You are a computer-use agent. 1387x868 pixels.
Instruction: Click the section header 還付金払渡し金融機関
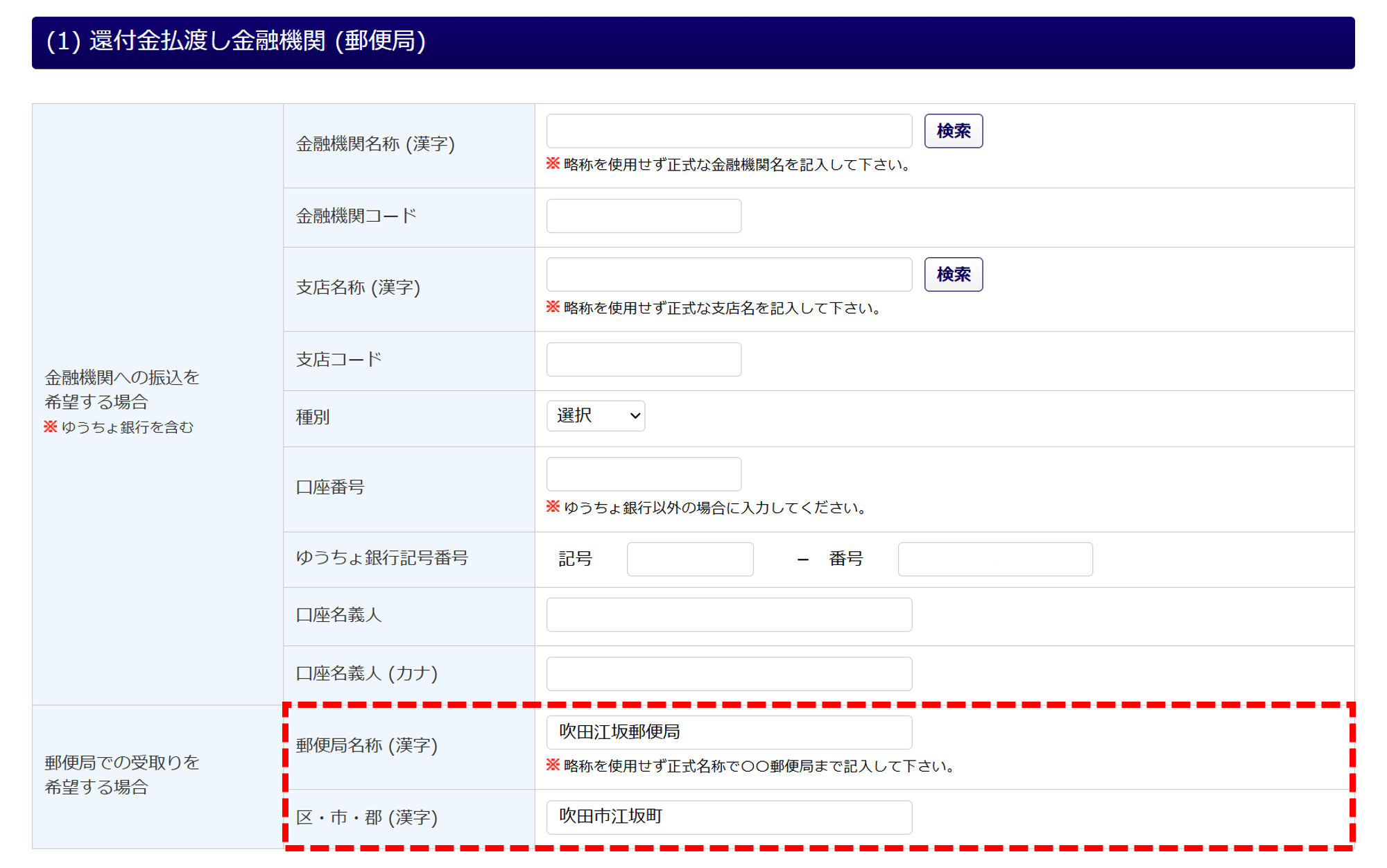tap(236, 42)
